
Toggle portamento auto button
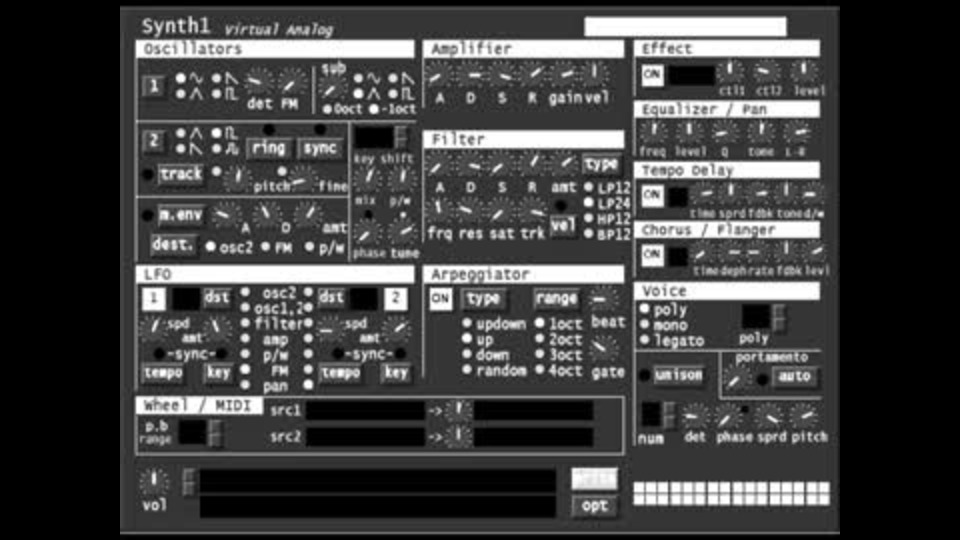click(x=795, y=376)
